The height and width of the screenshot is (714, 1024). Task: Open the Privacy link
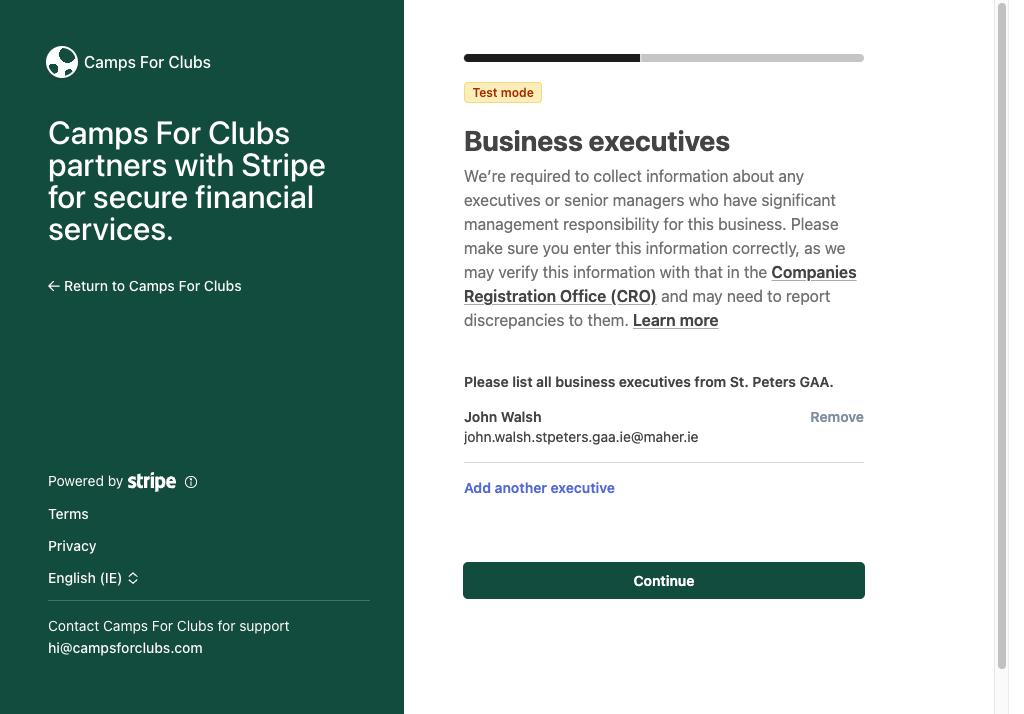pyautogui.click(x=72, y=546)
